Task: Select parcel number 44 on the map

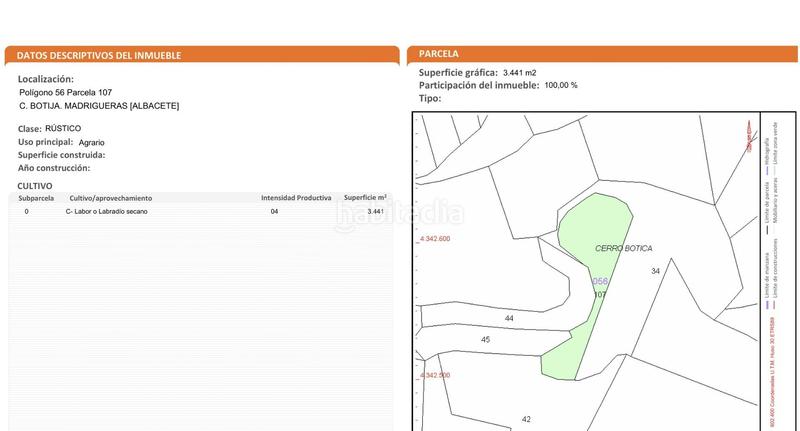Action: click(509, 318)
